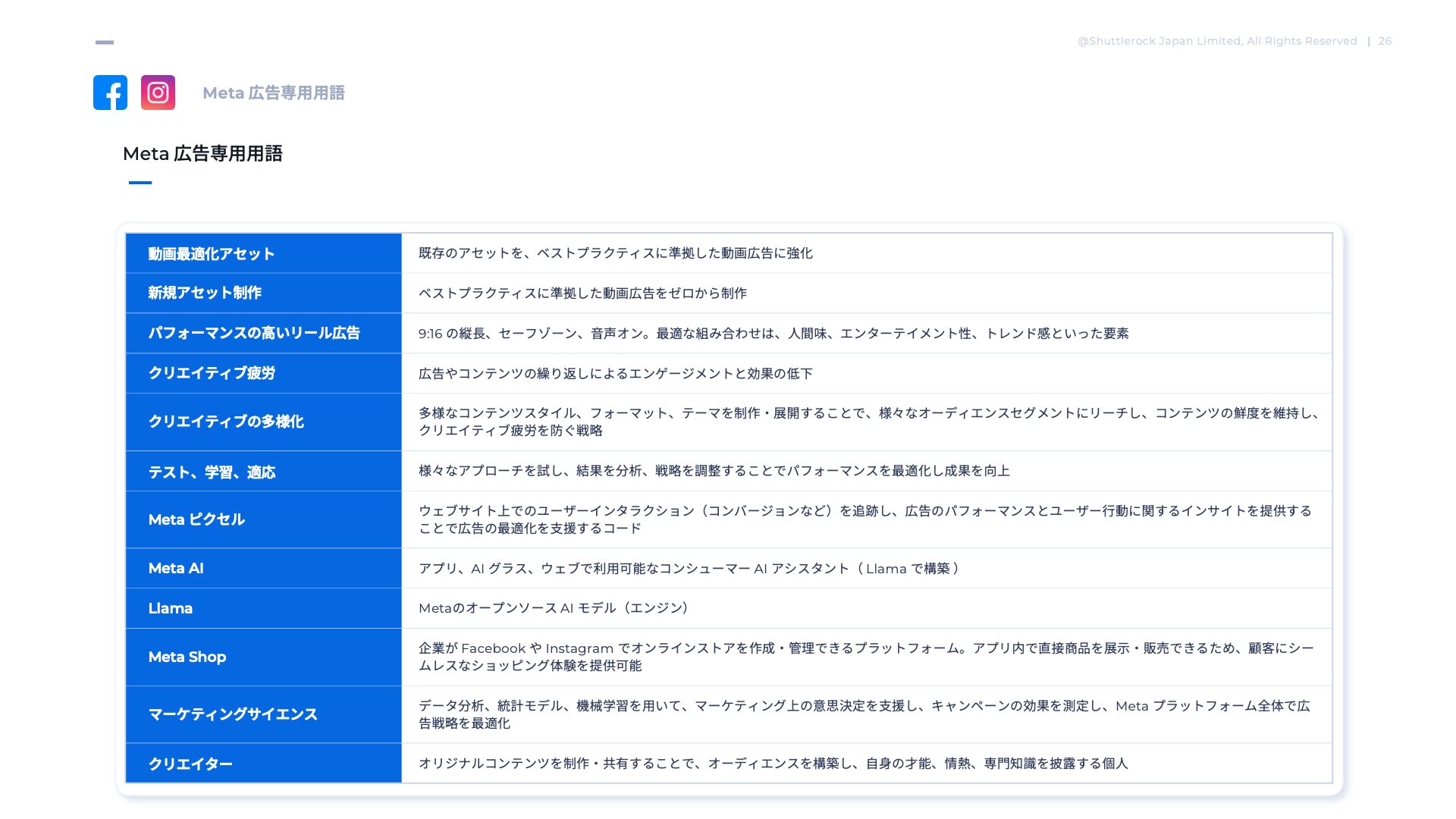Image resolution: width=1456 pixels, height=819 pixels.
Task: Click the Shutterlock Japan copyright text
Action: (1216, 41)
